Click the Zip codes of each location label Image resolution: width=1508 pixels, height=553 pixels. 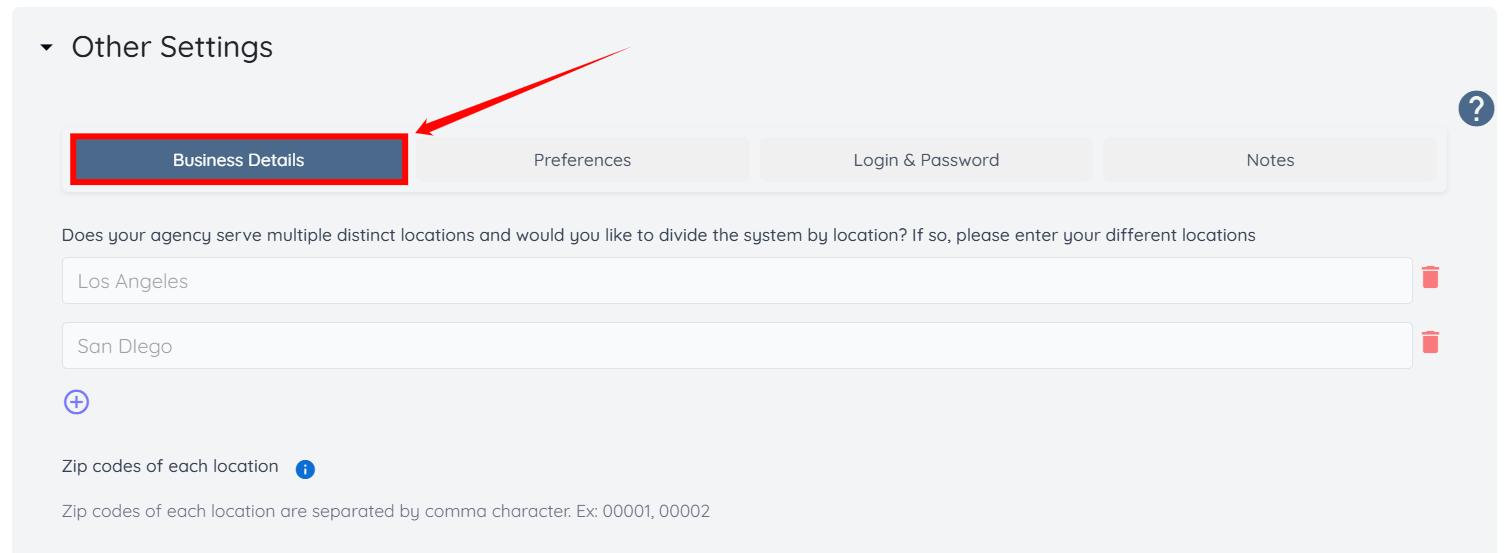pyautogui.click(x=170, y=466)
